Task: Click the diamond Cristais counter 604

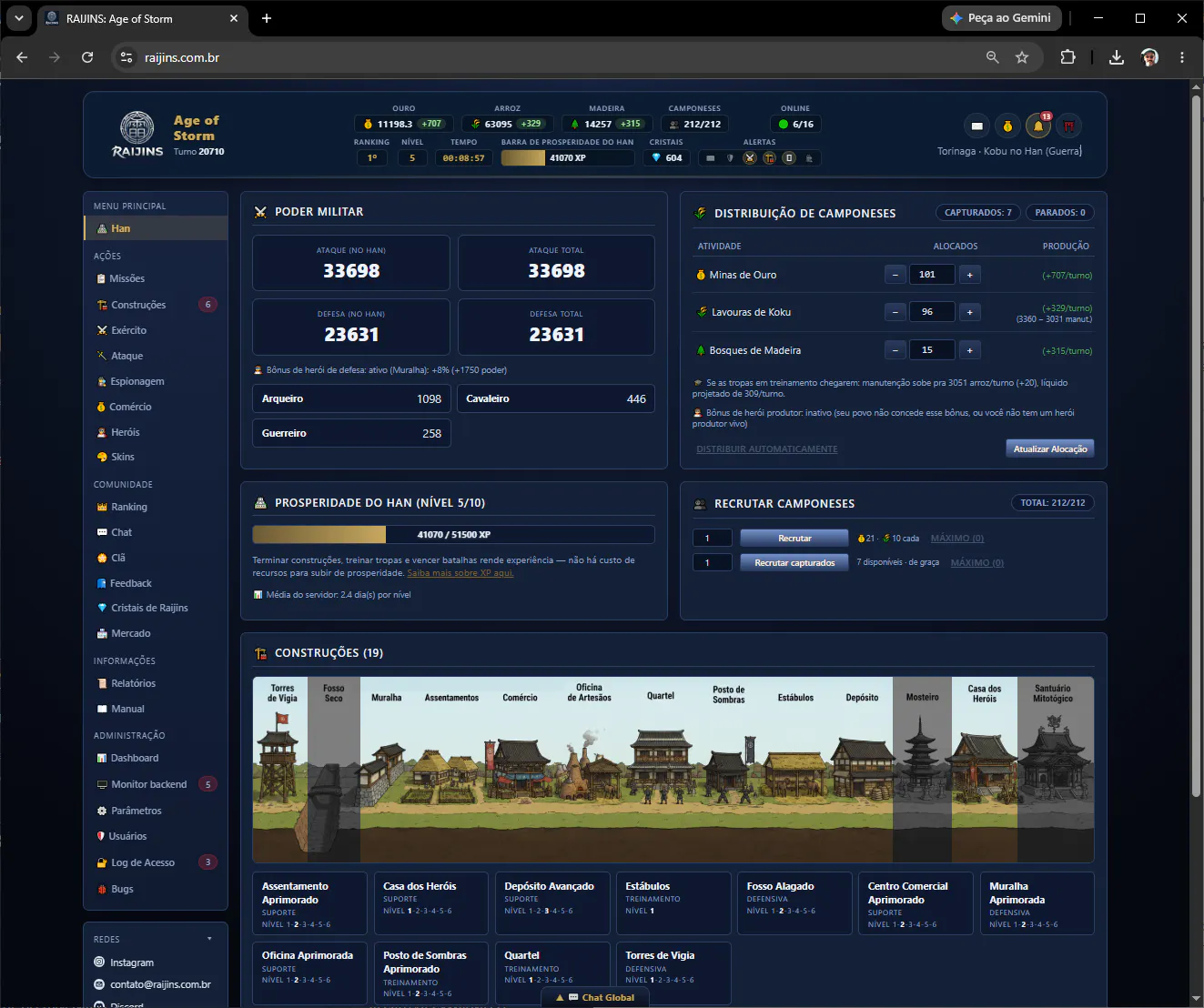Action: click(x=667, y=157)
